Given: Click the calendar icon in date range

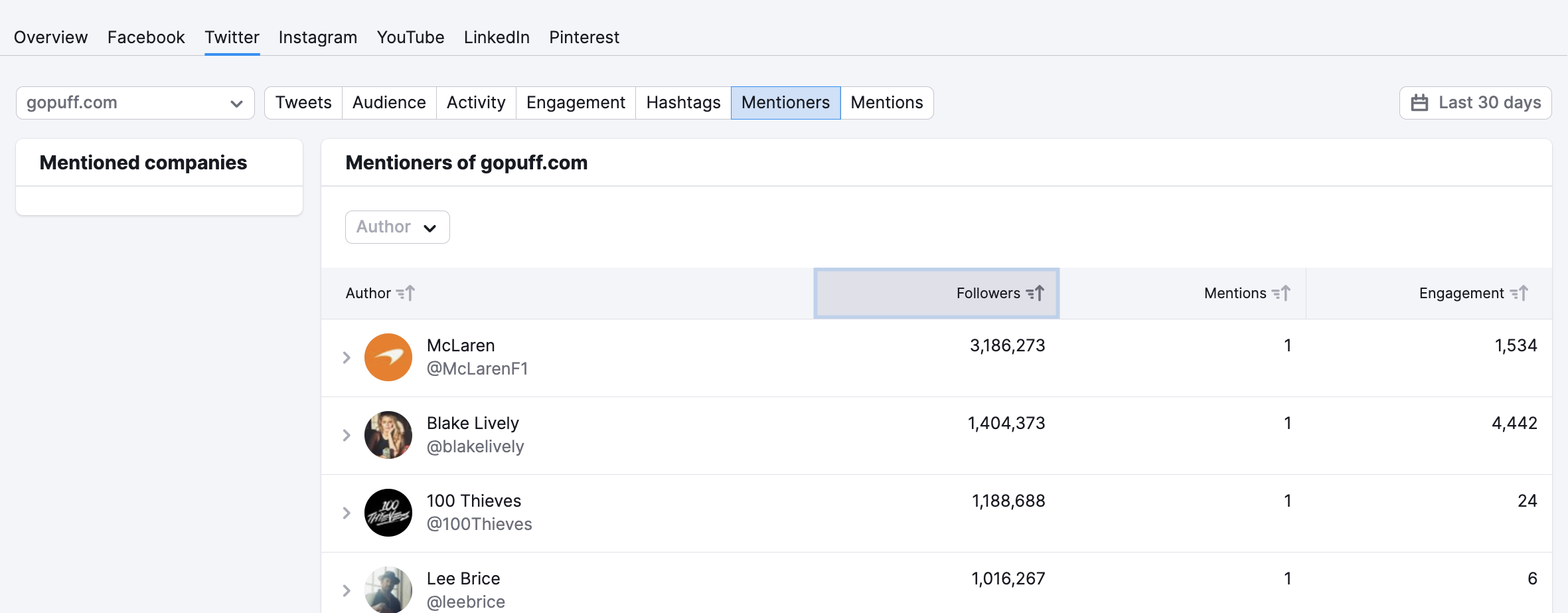Looking at the screenshot, I should click(1419, 103).
